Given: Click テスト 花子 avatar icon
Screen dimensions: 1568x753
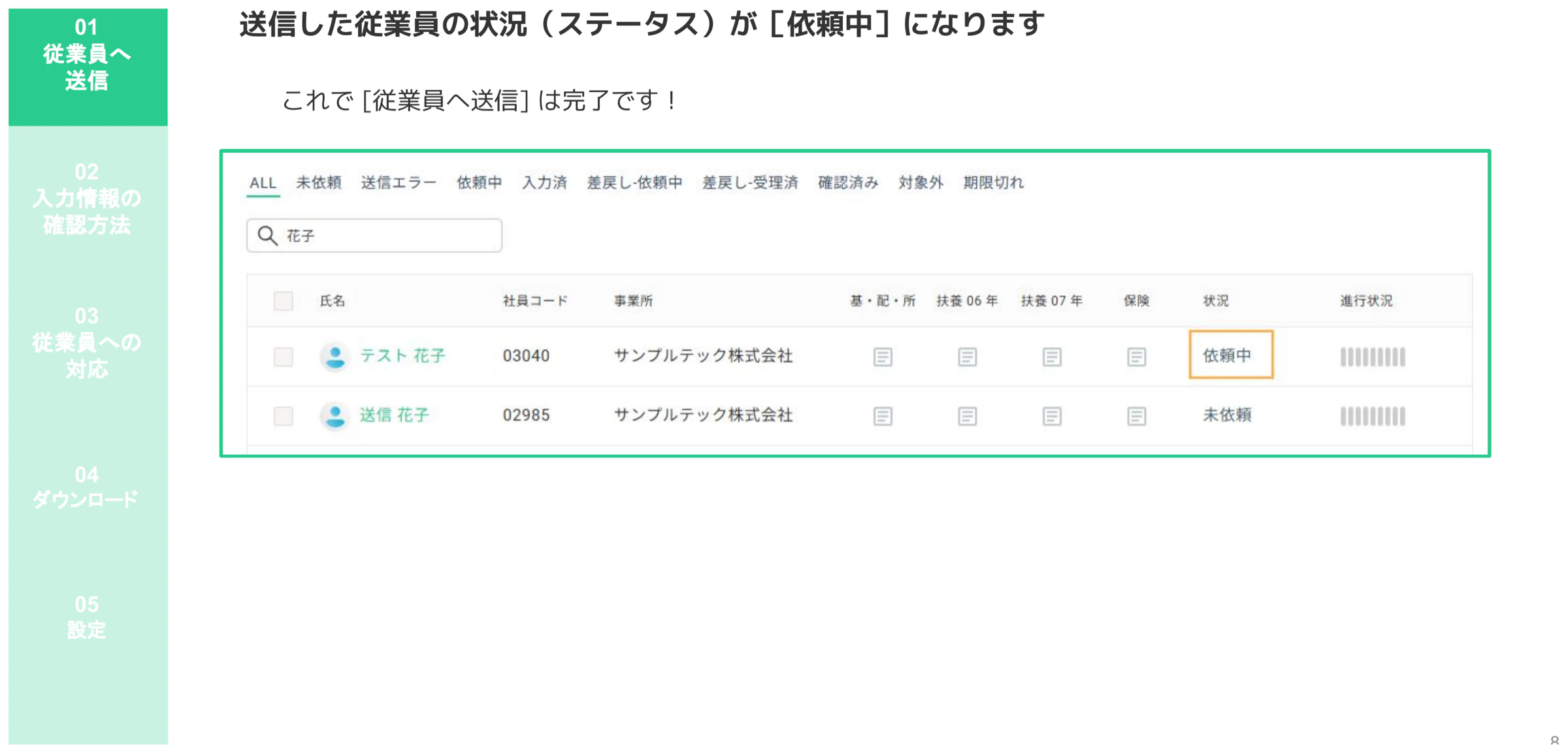Looking at the screenshot, I should pyautogui.click(x=335, y=357).
